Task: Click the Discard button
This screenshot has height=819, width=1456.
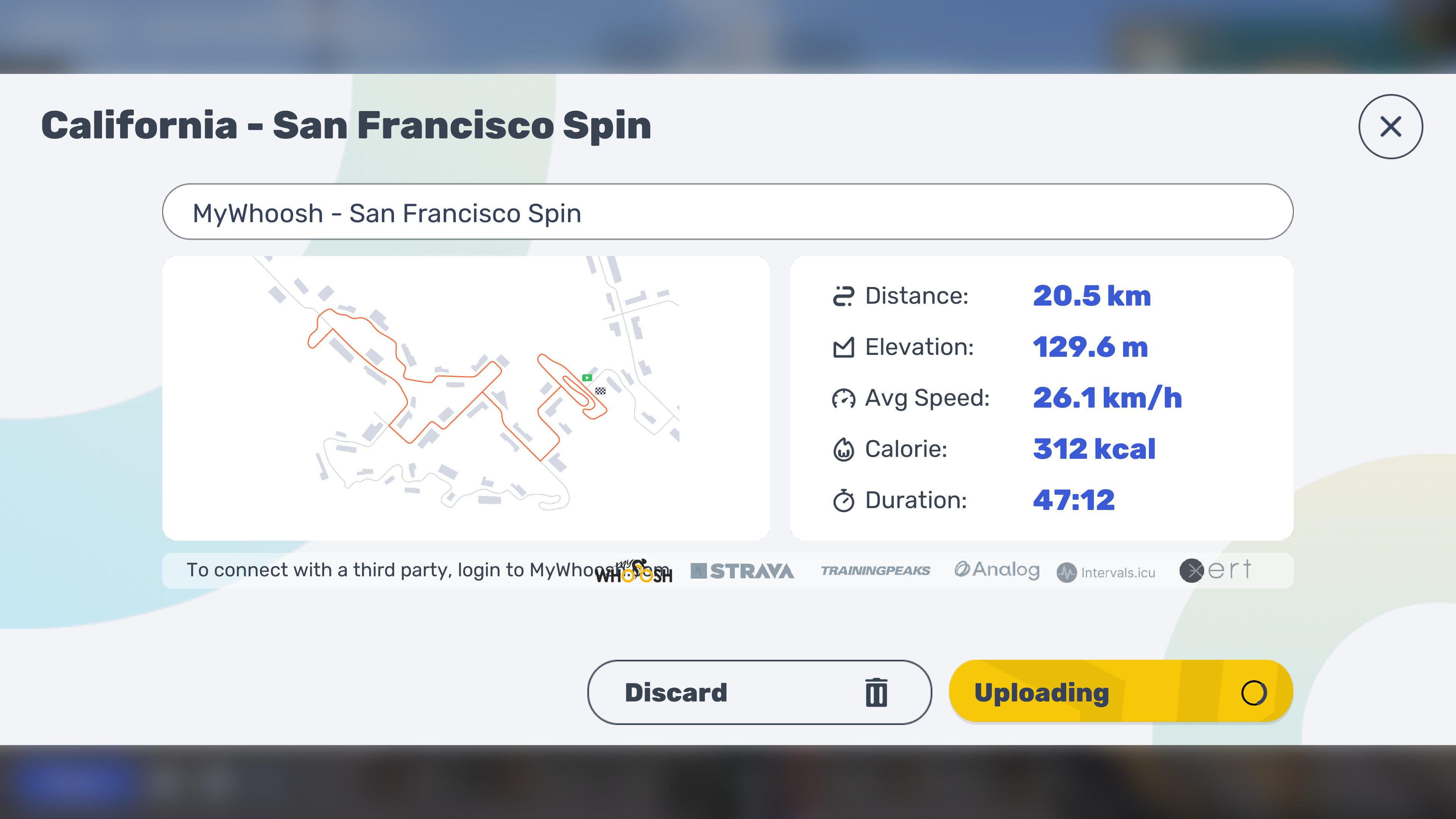Action: click(759, 692)
